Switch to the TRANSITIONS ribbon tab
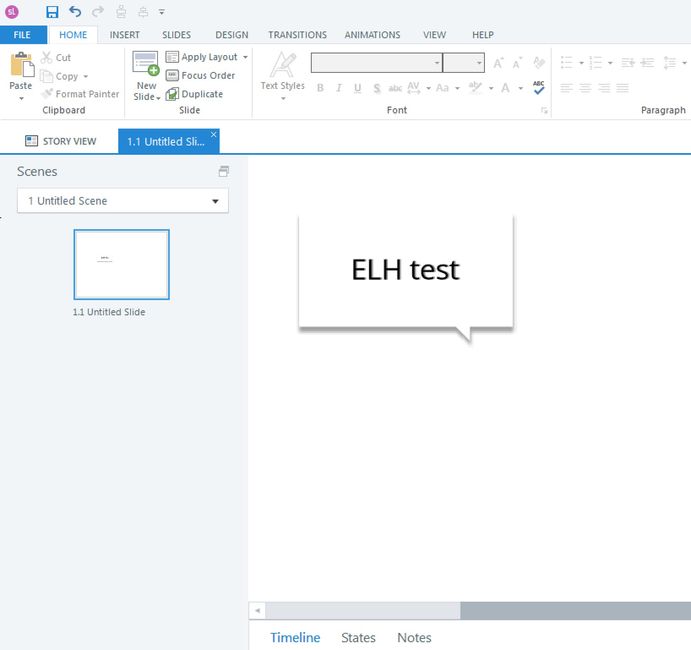This screenshot has height=650, width=691. (x=297, y=35)
